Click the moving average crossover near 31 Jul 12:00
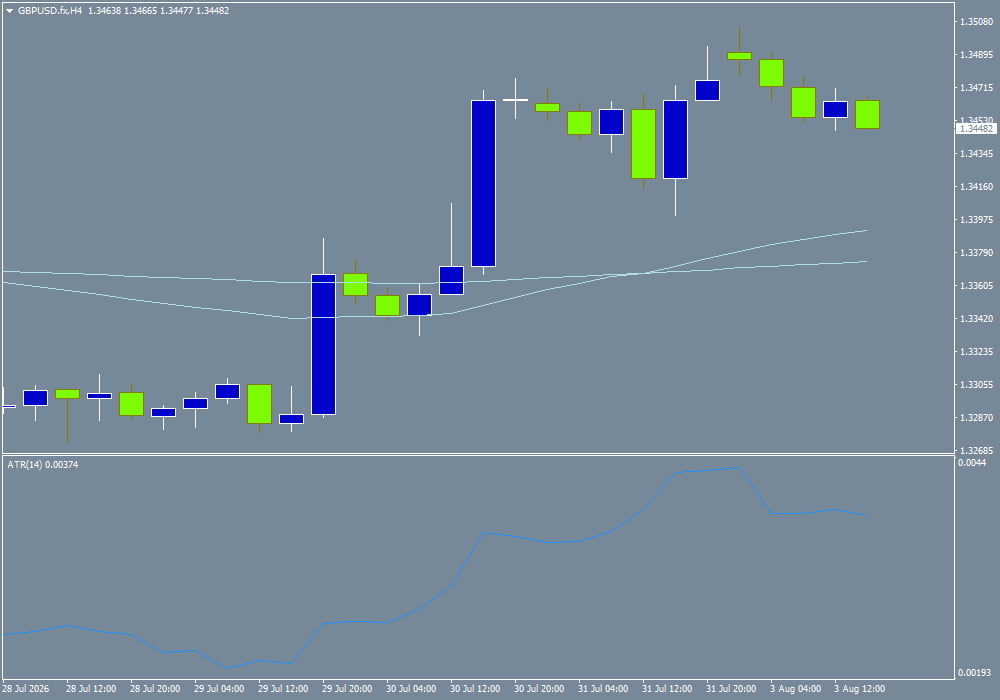Viewport: 1000px width, 700px height. [645, 273]
